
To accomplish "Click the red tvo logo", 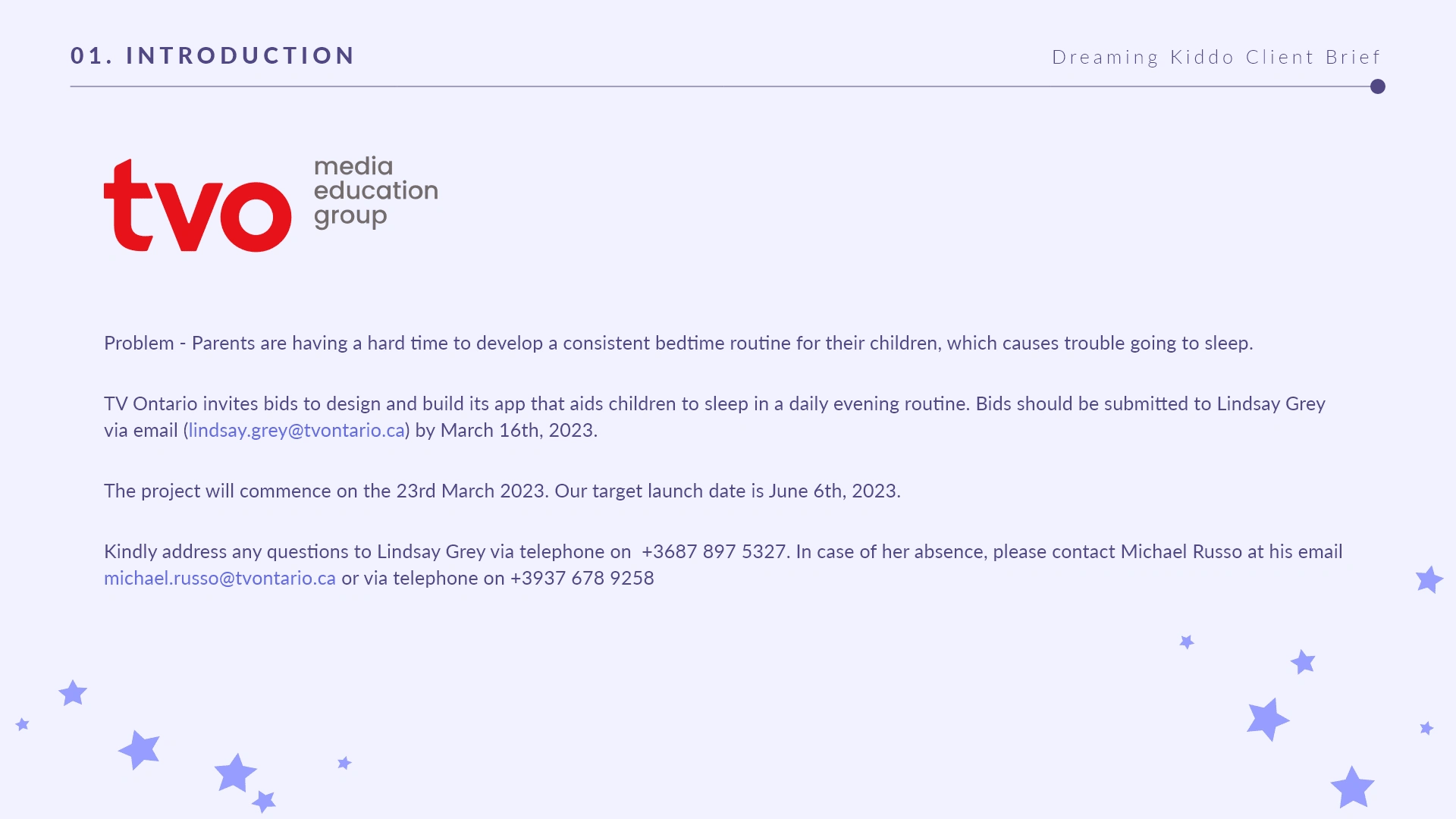I will (x=197, y=206).
